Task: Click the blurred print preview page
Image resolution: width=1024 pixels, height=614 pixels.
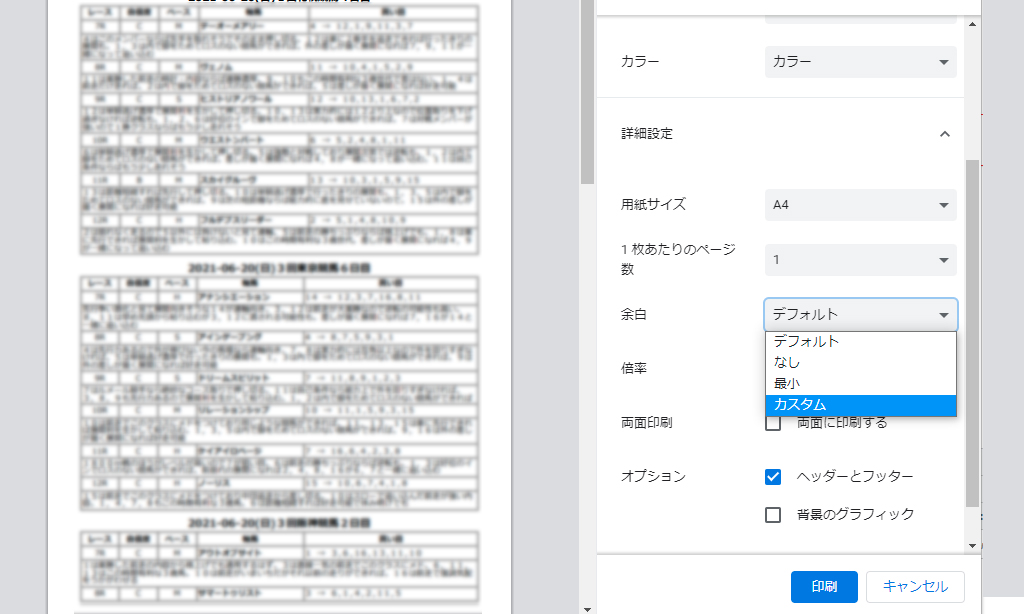Action: [280, 300]
